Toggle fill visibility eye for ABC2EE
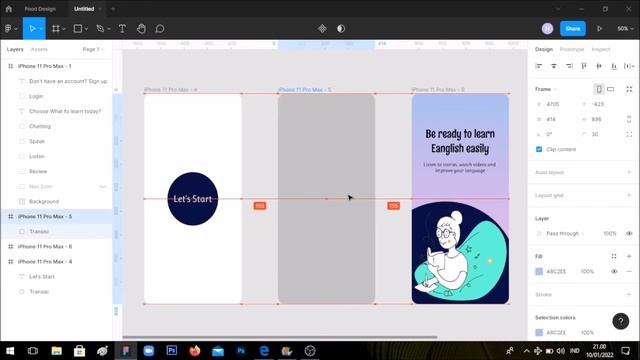The image size is (640, 360). pos(614,271)
